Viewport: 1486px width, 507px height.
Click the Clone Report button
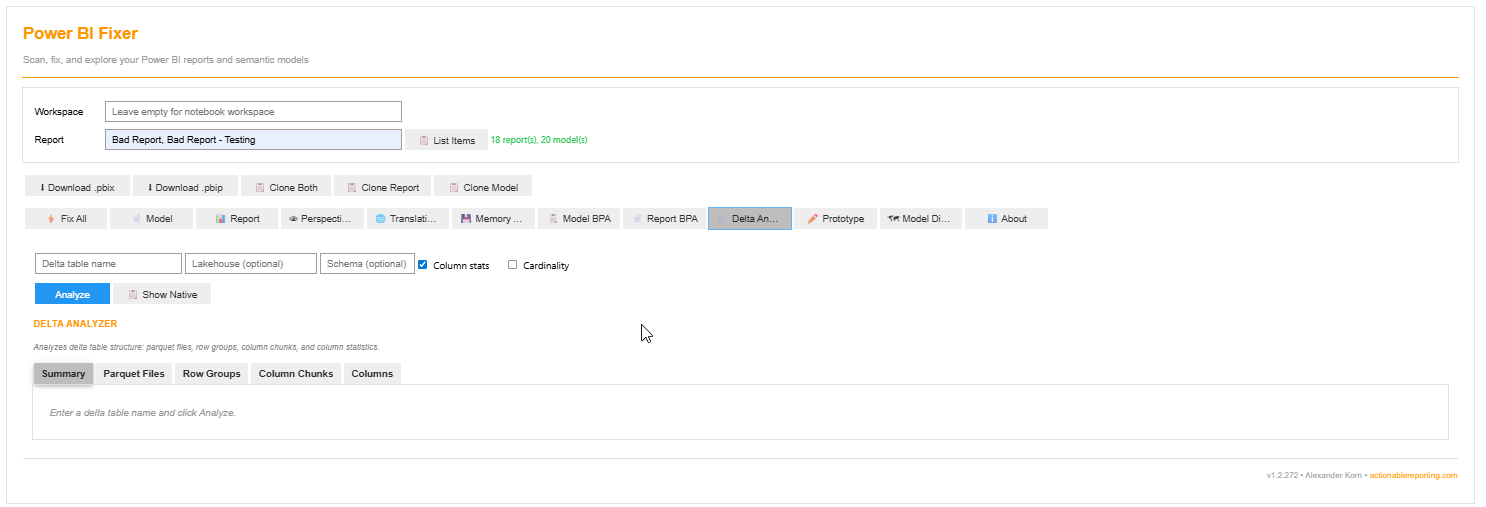pos(382,187)
